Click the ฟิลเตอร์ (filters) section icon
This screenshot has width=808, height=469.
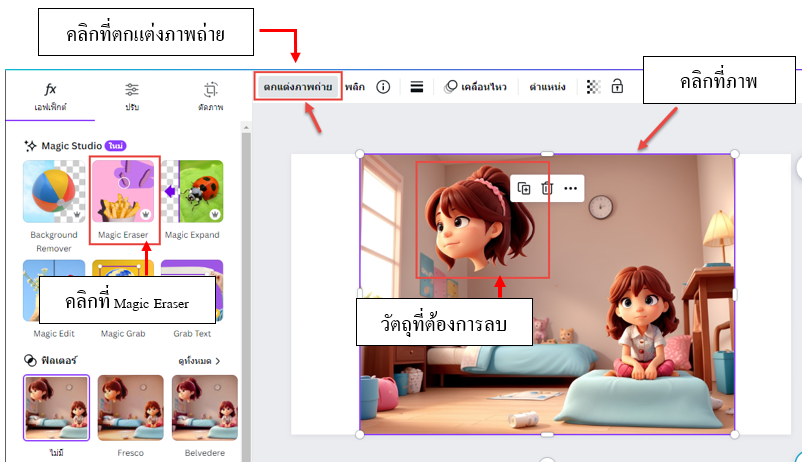pyautogui.click(x=30, y=360)
